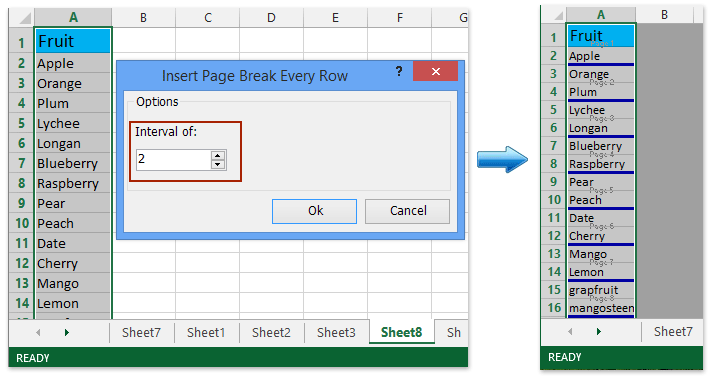Click the Cherry cell in left worksheet

pos(73,263)
